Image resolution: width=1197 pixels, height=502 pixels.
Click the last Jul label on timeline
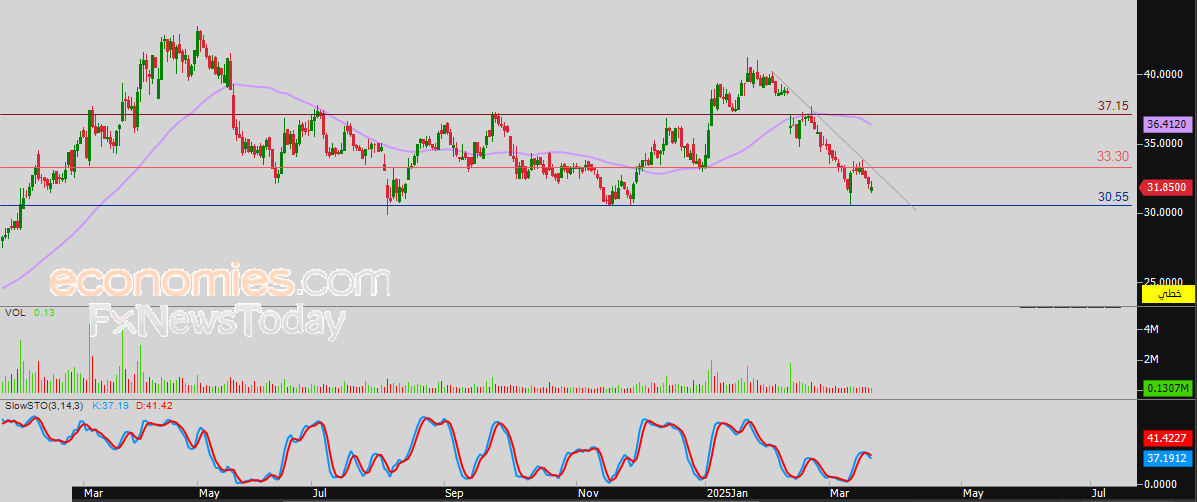tap(1101, 494)
